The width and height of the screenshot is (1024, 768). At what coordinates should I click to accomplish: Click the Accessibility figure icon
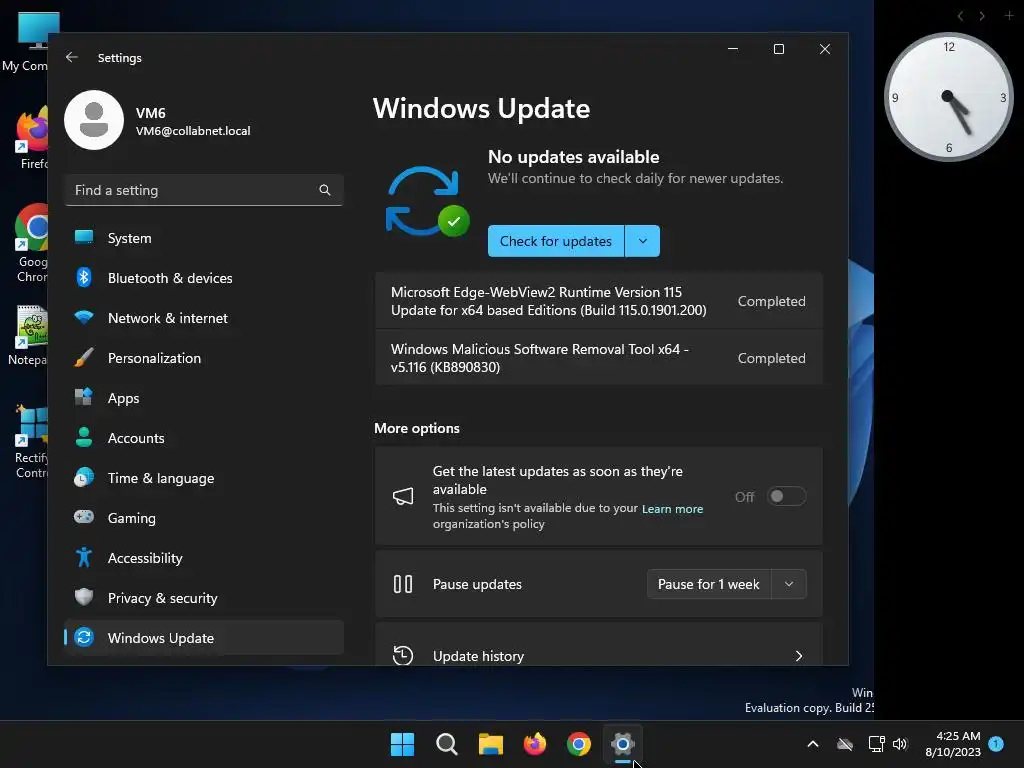[84, 557]
